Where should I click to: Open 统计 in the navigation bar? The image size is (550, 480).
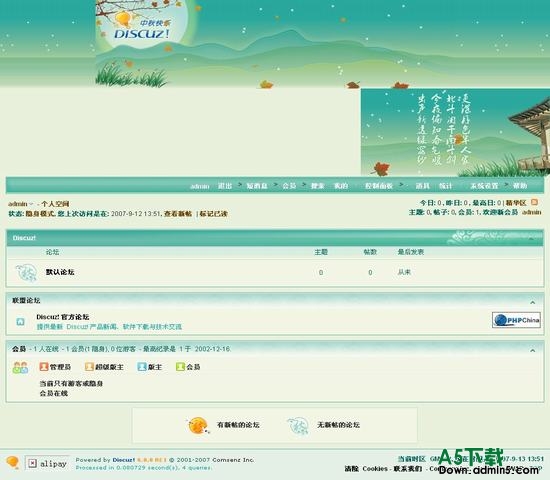coord(446,186)
